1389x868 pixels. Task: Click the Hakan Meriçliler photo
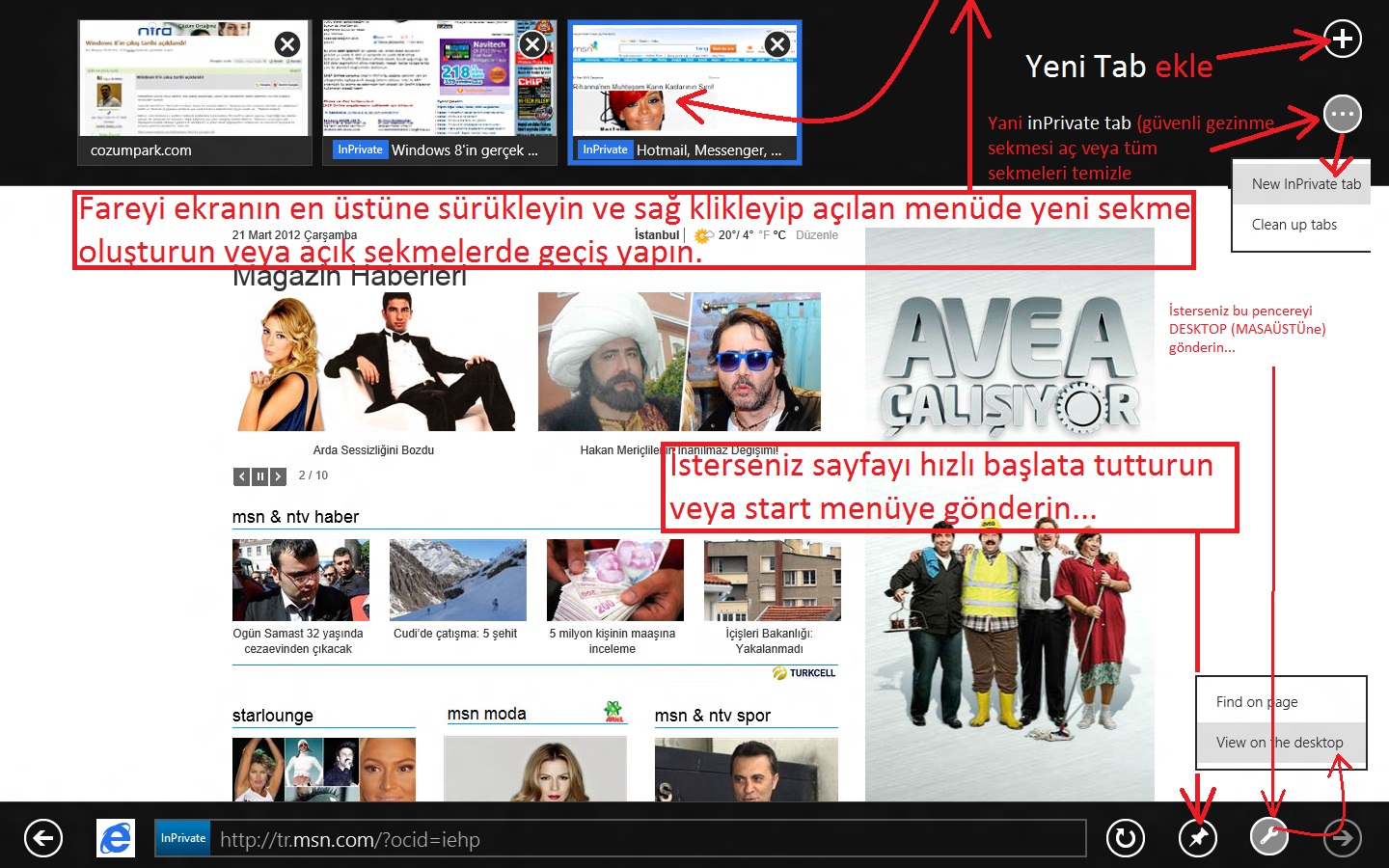tap(679, 362)
